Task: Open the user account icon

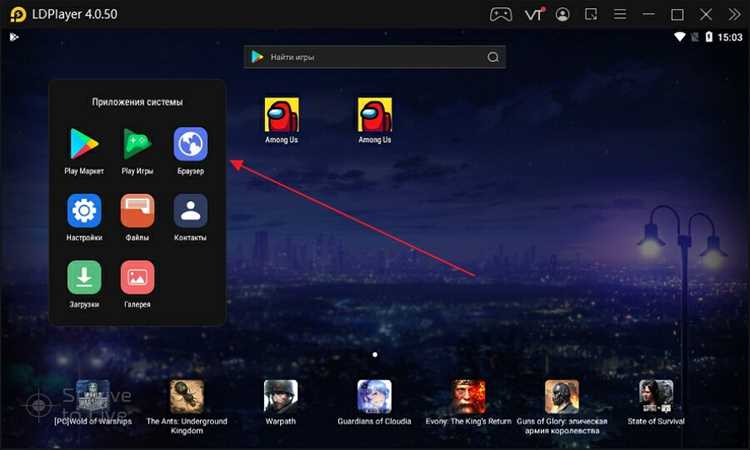Action: tap(562, 14)
